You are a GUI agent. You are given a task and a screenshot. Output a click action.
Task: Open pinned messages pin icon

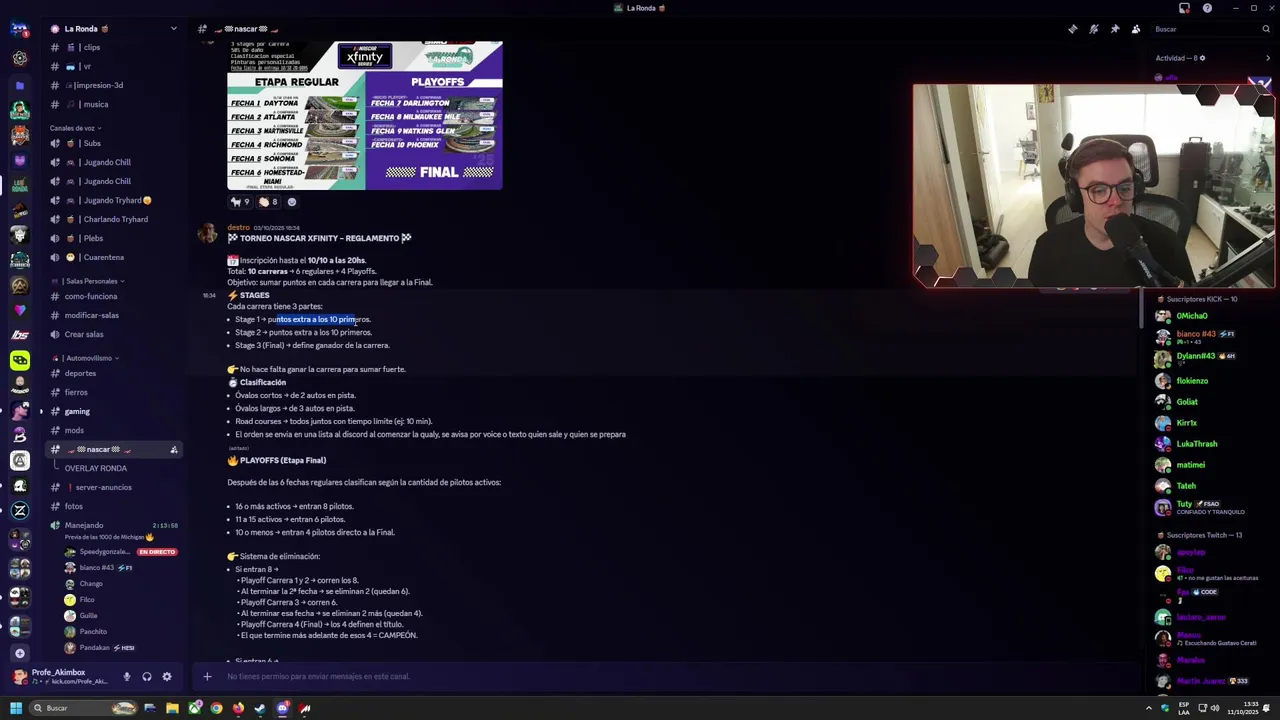[1115, 29]
